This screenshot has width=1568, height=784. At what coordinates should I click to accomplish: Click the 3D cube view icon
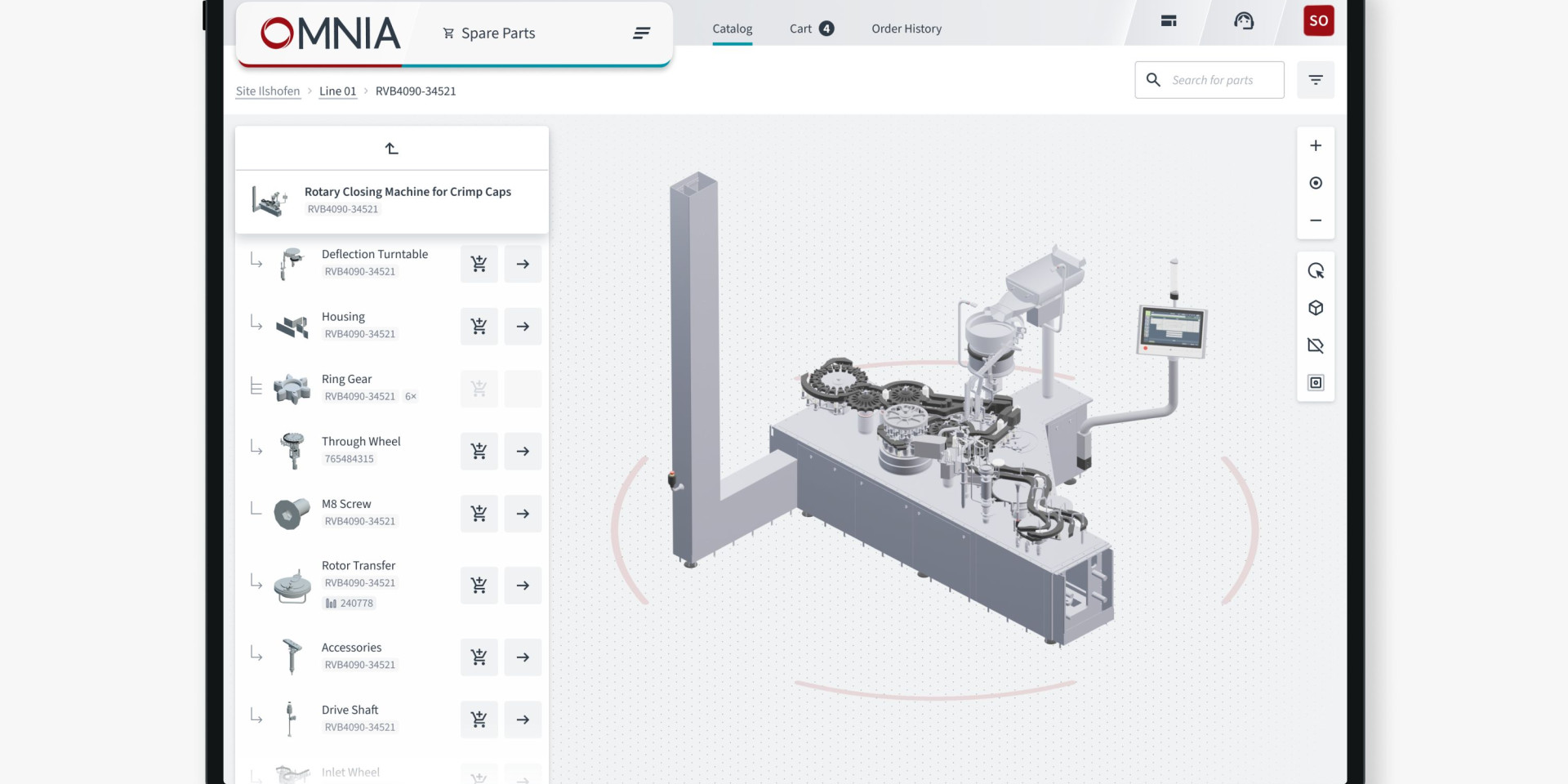click(1315, 308)
